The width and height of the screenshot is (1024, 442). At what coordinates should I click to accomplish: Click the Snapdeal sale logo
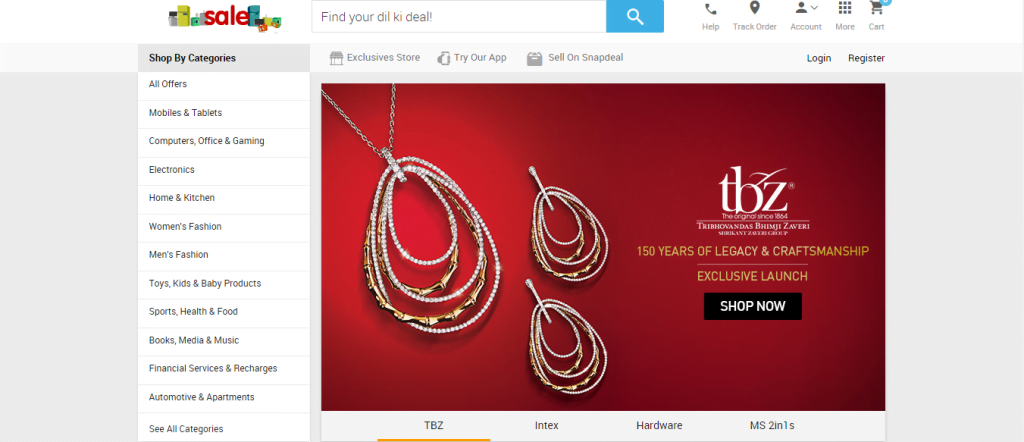click(x=225, y=18)
